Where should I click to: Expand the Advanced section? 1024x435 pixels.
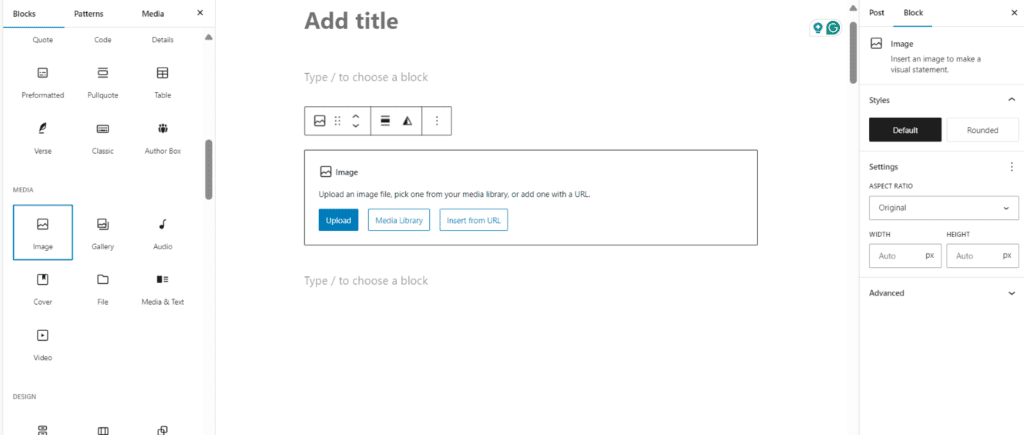pyautogui.click(x=941, y=293)
